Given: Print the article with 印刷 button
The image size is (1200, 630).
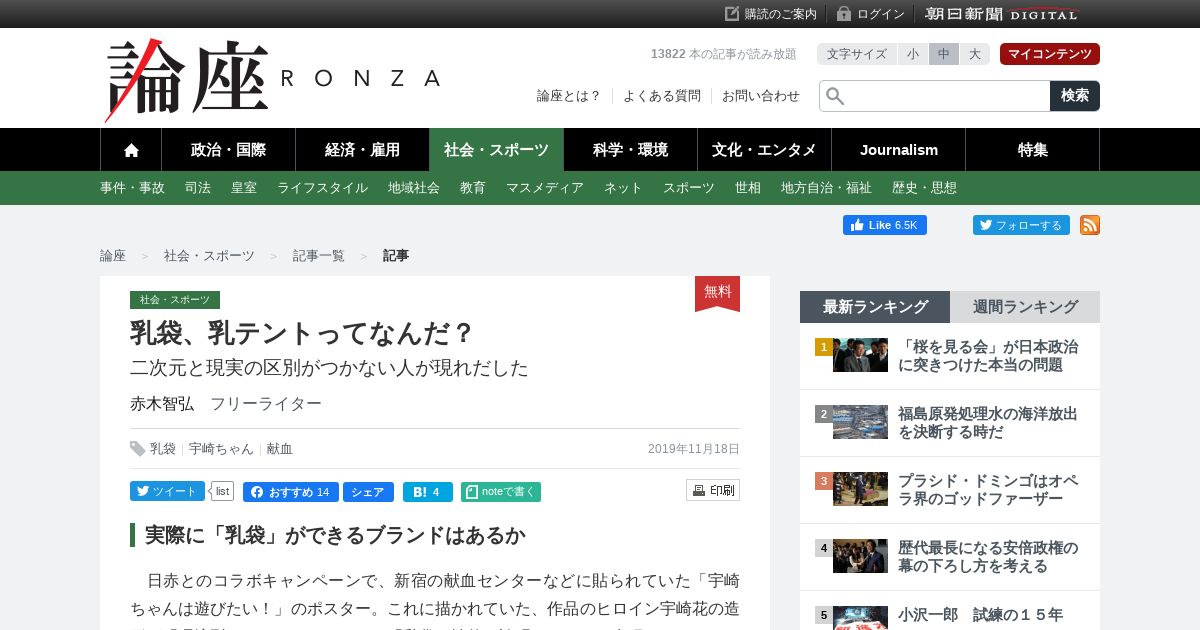Looking at the screenshot, I should pyautogui.click(x=713, y=490).
